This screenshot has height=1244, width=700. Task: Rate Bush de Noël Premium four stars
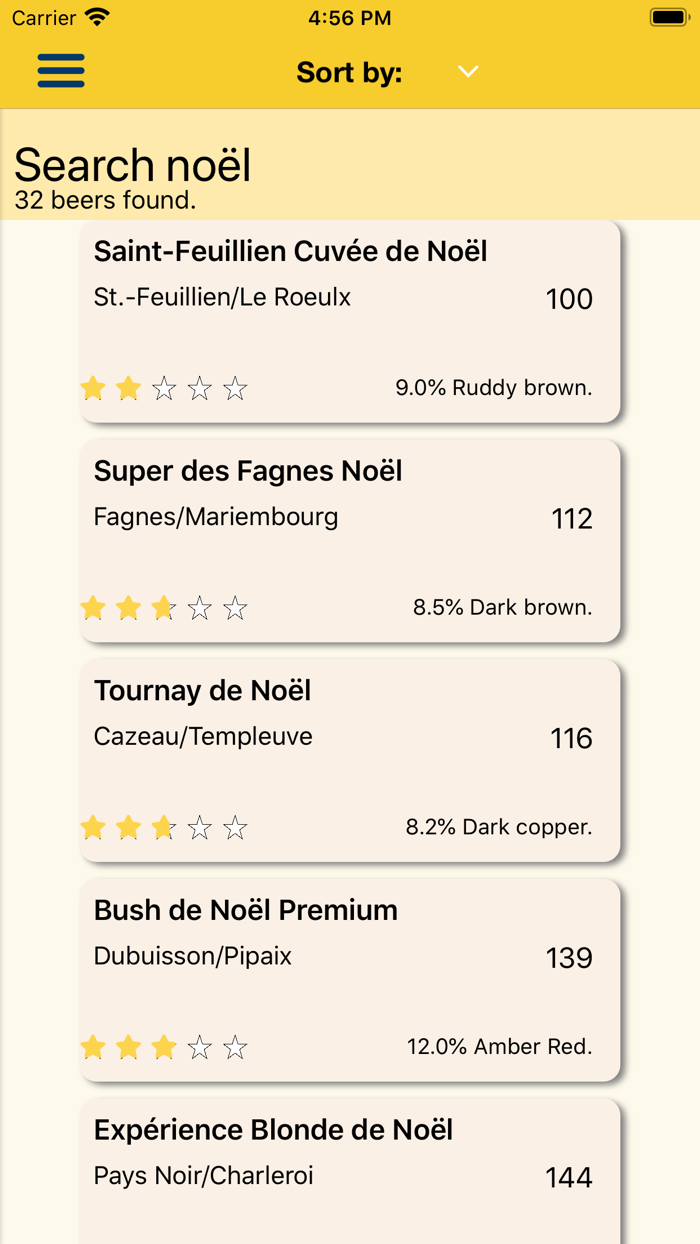pyautogui.click(x=200, y=1047)
